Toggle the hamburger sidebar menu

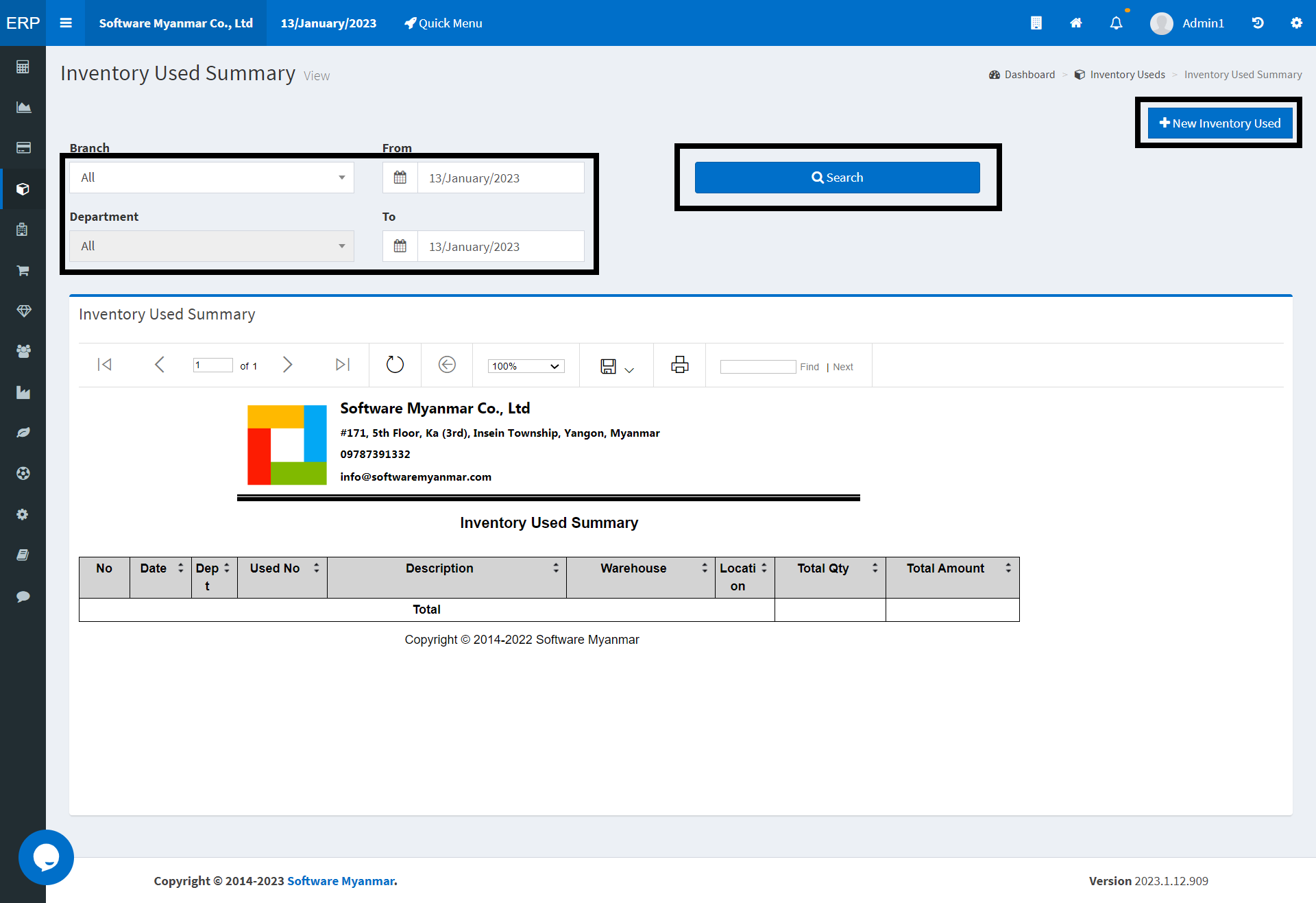(x=66, y=23)
